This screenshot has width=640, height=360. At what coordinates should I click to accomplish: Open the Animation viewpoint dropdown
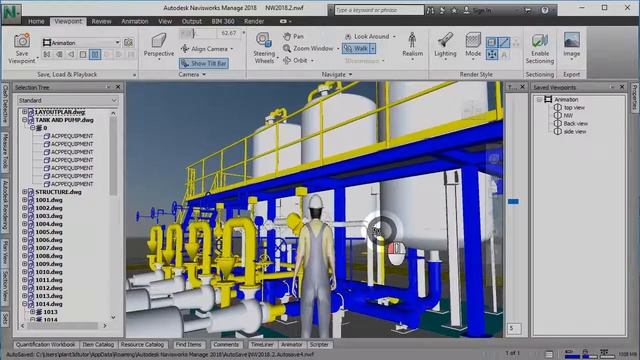(x=117, y=42)
